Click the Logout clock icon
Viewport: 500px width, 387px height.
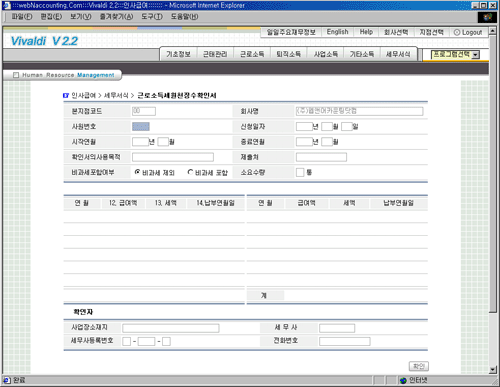pyautogui.click(x=457, y=32)
